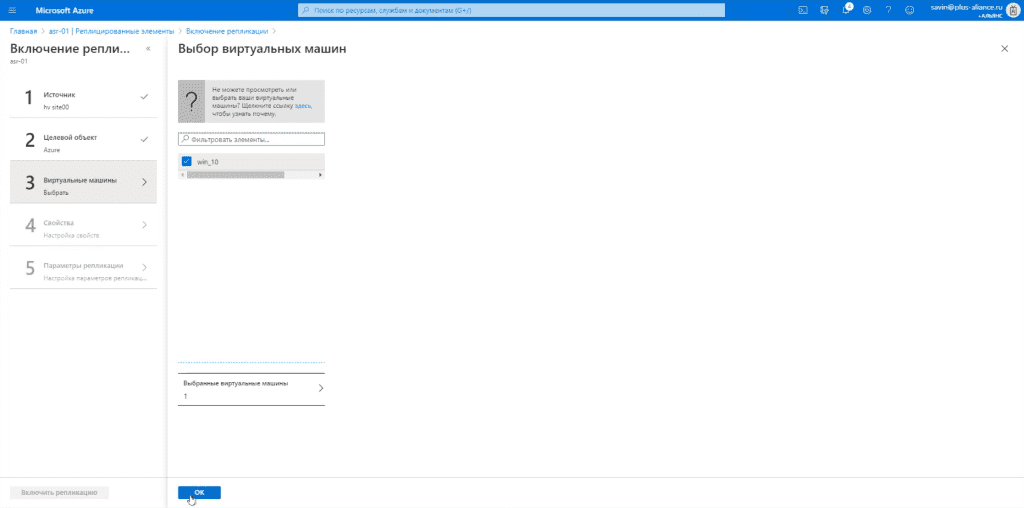Launch Cloud Shell from the top bar
The image size is (1024, 508).
click(x=803, y=10)
